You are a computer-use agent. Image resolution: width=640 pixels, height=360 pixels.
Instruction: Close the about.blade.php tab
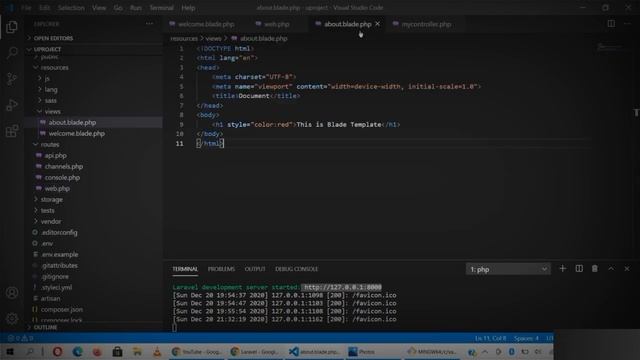pyautogui.click(x=378, y=24)
